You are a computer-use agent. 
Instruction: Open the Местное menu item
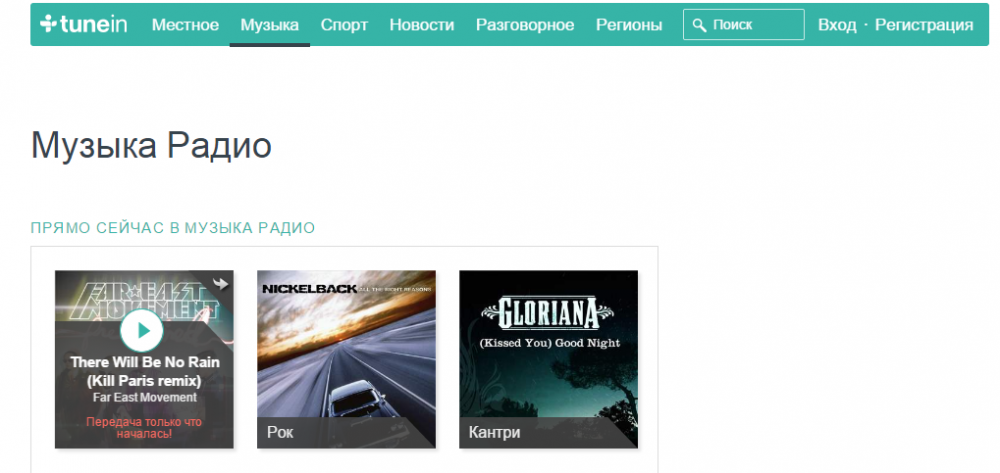[x=185, y=25]
